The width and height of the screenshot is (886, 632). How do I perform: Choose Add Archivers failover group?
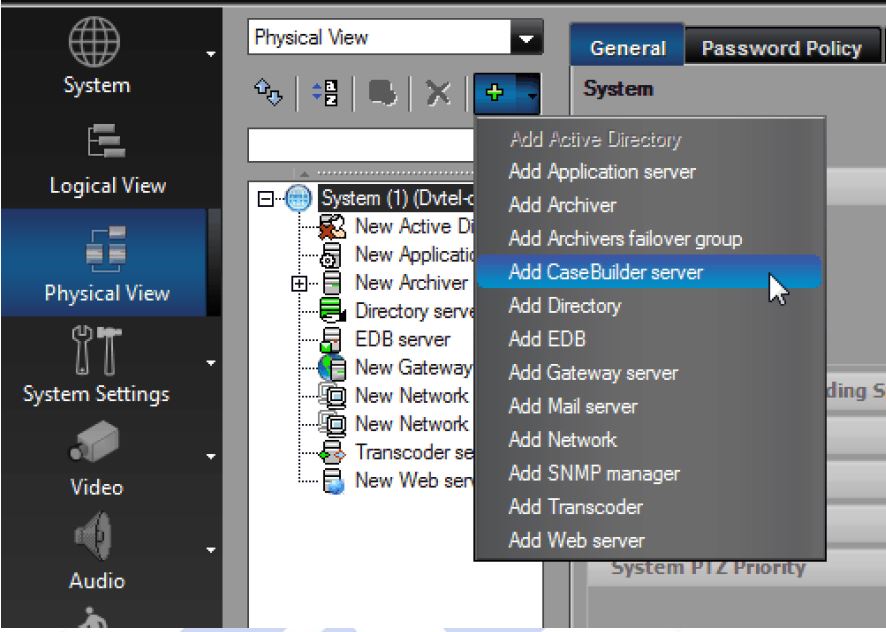[x=625, y=238]
